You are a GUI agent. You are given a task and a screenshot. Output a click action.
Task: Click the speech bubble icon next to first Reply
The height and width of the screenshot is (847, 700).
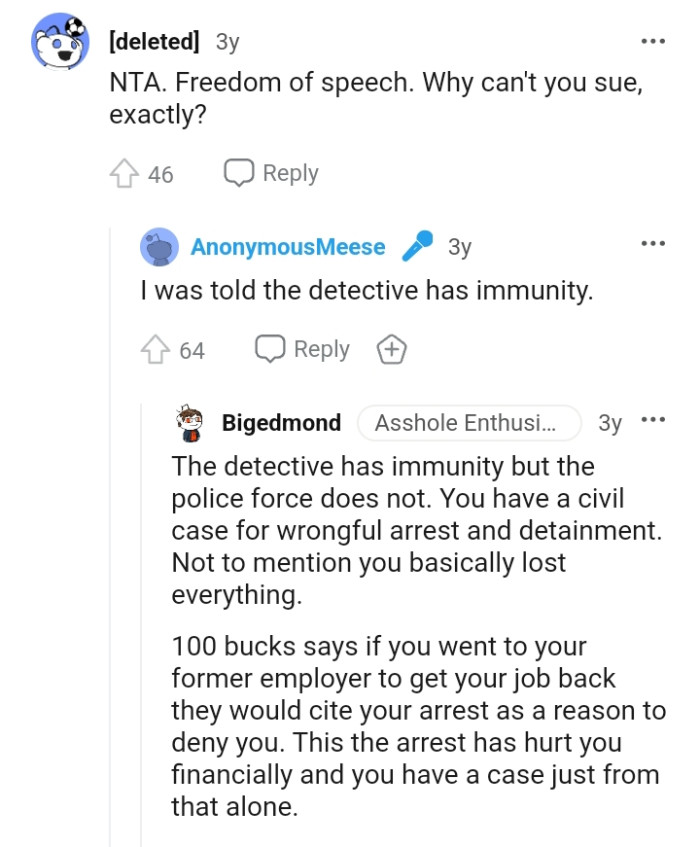[238, 172]
